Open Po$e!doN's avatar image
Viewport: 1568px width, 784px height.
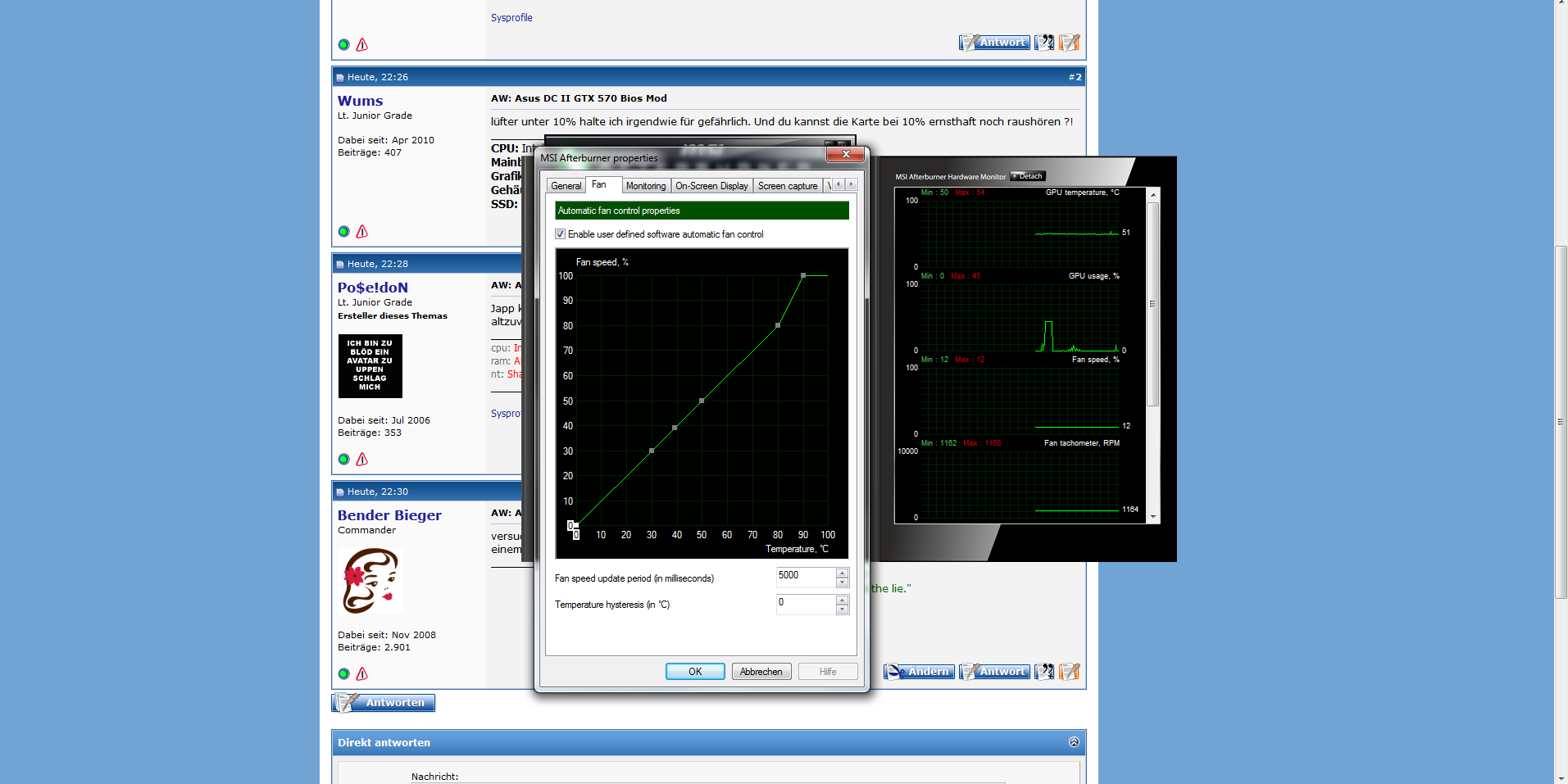370,366
